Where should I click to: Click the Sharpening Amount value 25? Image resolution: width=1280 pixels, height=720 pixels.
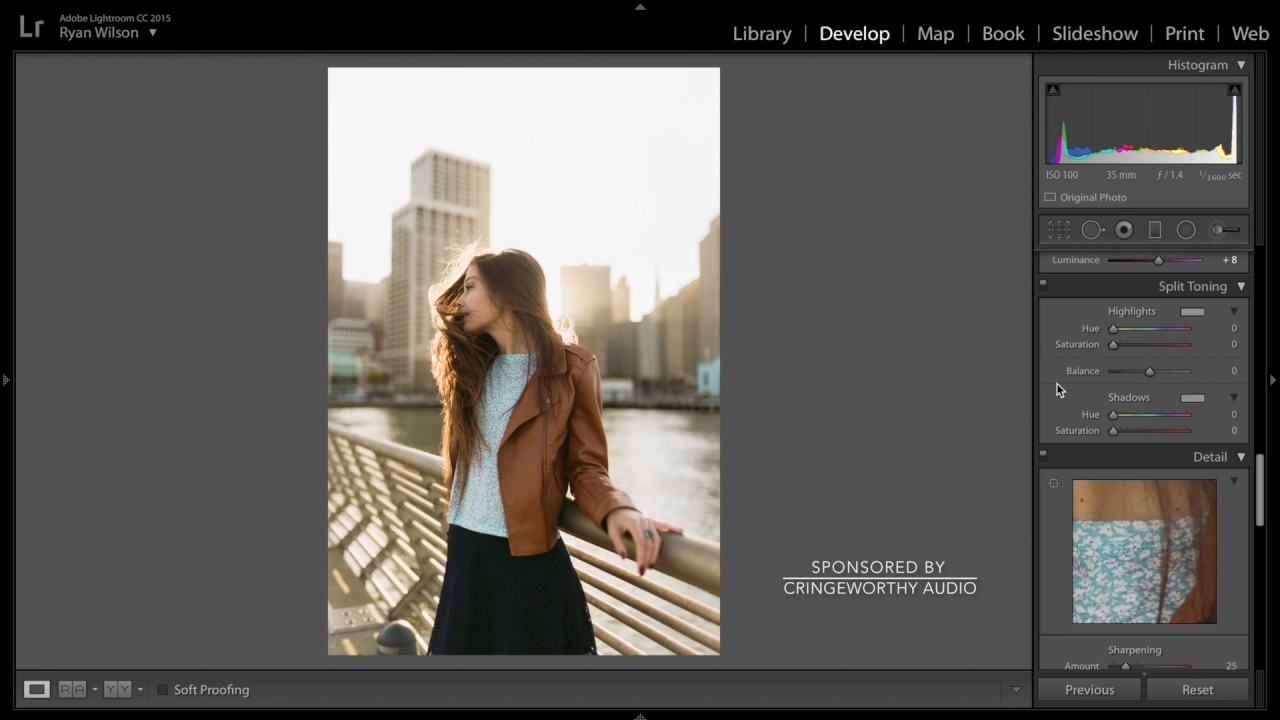pyautogui.click(x=1231, y=666)
